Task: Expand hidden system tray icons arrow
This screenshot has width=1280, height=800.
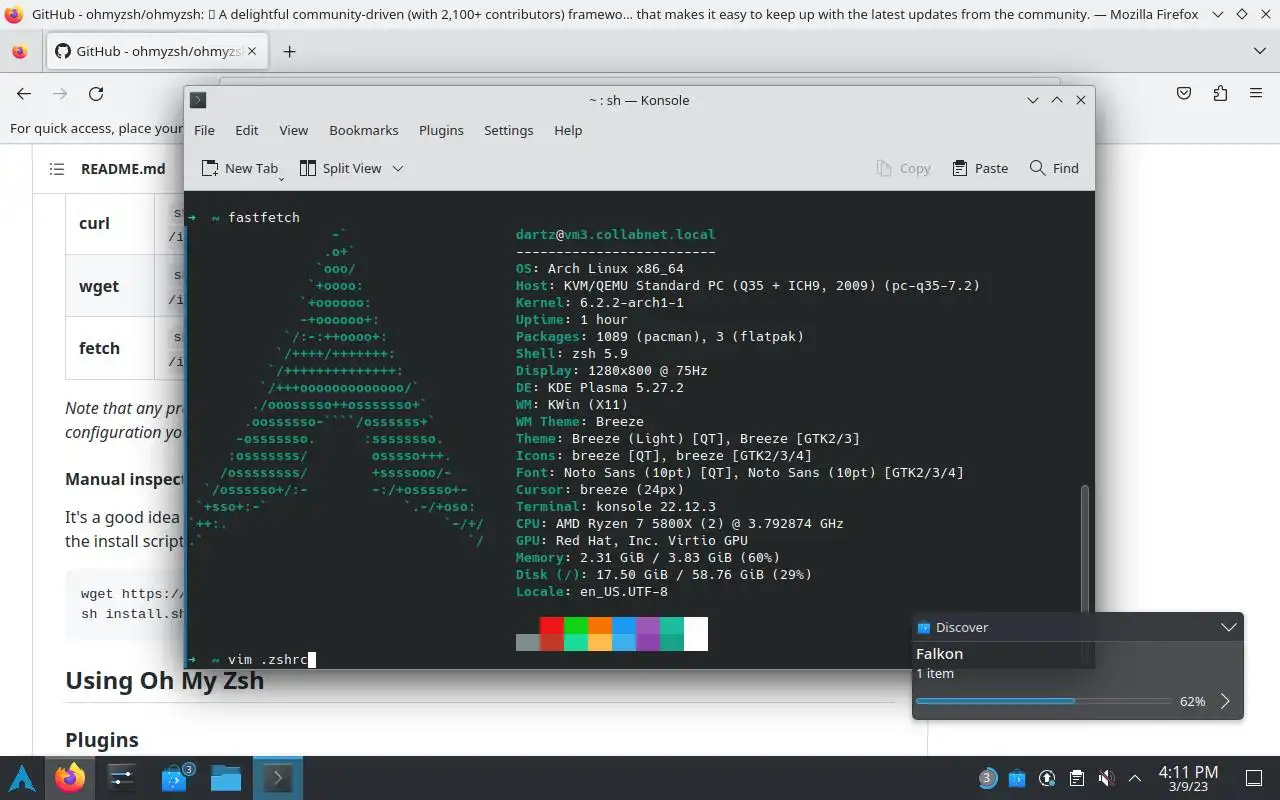Action: (1135, 778)
